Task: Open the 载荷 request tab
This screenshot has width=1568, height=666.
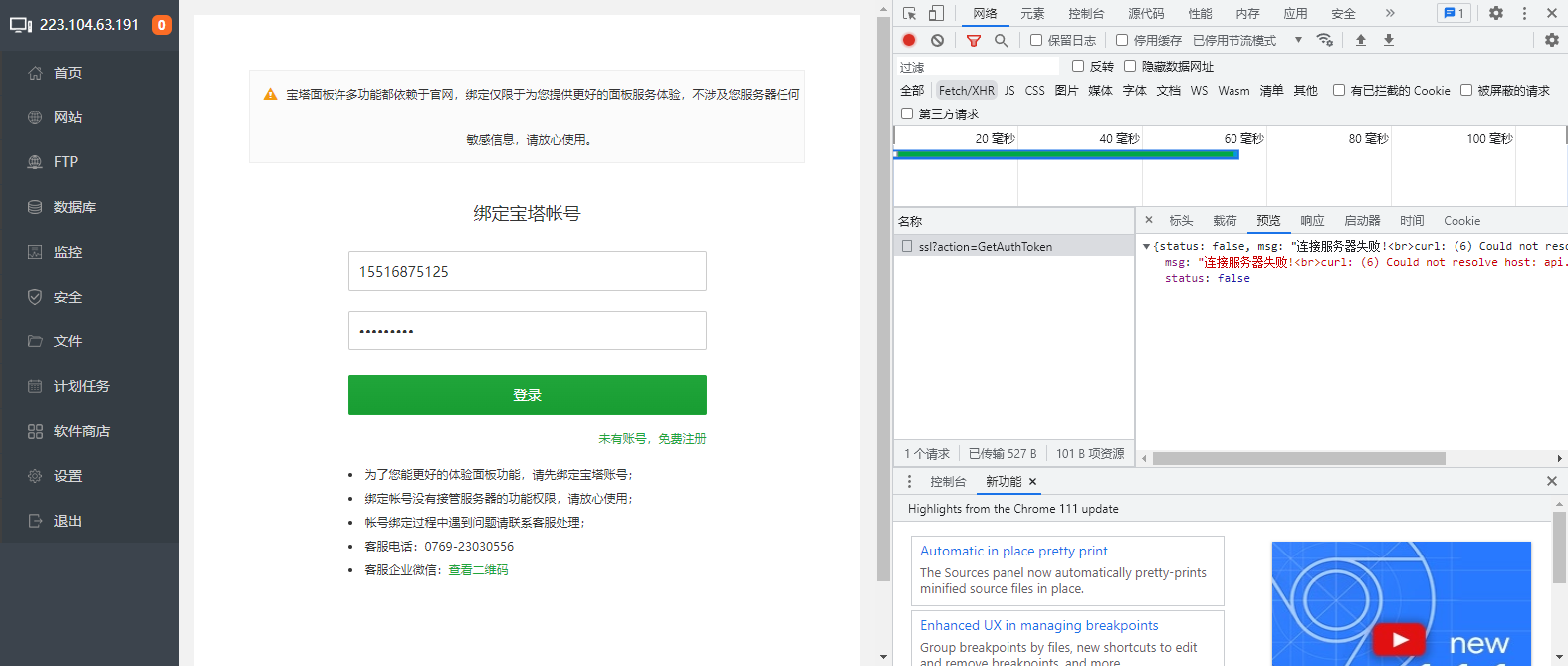Action: click(x=1225, y=220)
